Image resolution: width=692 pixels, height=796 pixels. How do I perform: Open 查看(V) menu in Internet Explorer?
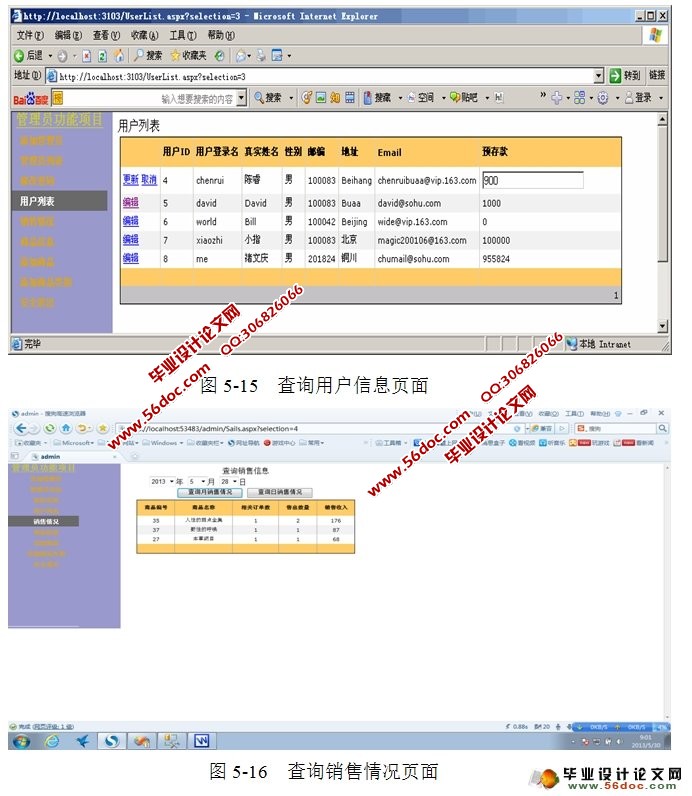tap(106, 35)
